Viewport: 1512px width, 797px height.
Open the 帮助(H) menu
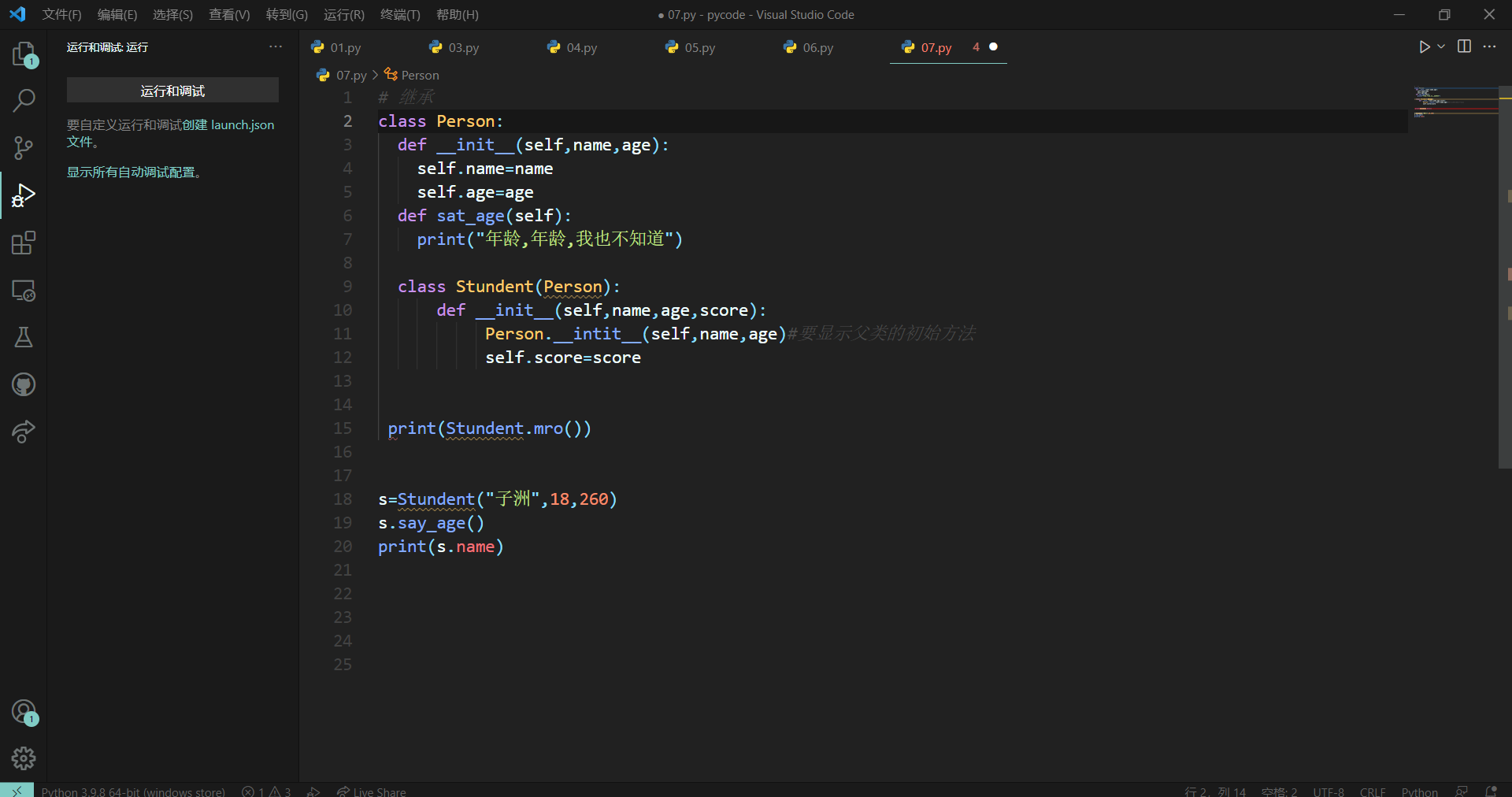point(457,14)
